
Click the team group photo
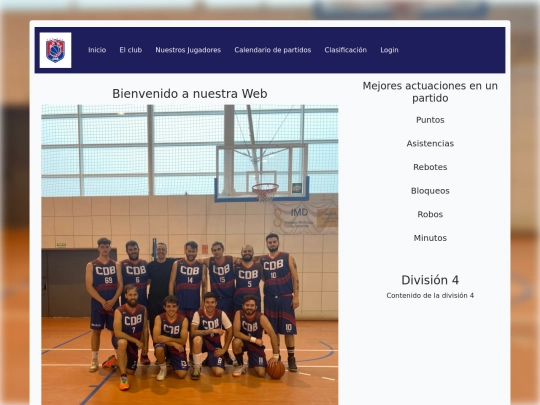[x=190, y=255]
